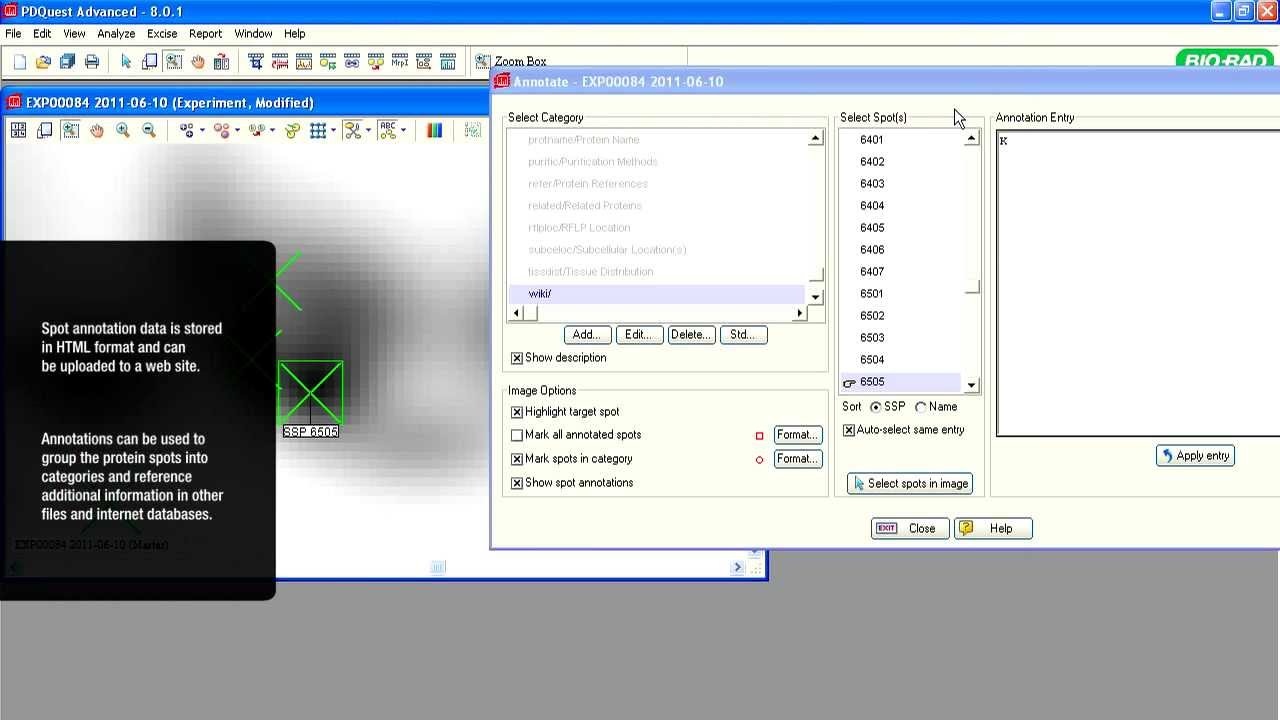This screenshot has width=1280, height=720.
Task: Click the color bars display icon
Action: coord(434,130)
